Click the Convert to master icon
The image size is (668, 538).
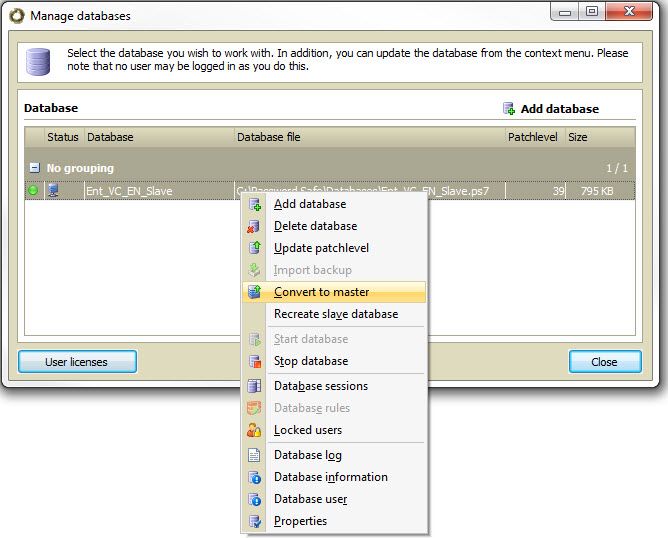click(255, 292)
